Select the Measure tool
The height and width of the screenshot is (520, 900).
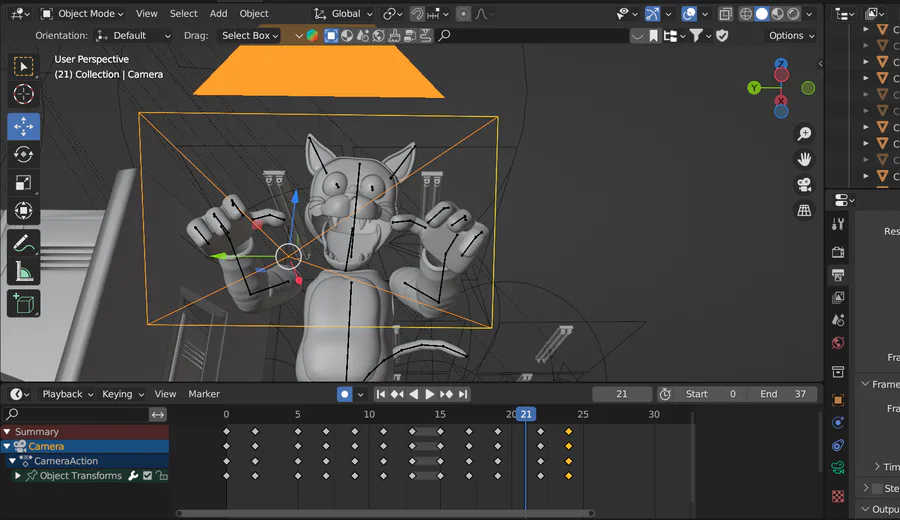pyautogui.click(x=24, y=272)
